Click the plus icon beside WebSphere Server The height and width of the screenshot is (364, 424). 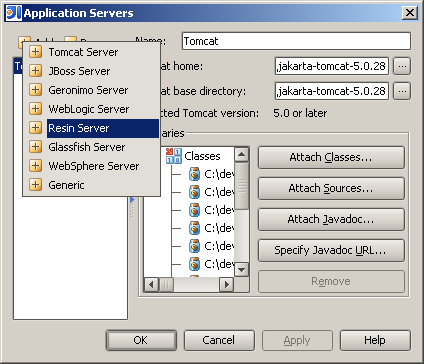(x=35, y=166)
